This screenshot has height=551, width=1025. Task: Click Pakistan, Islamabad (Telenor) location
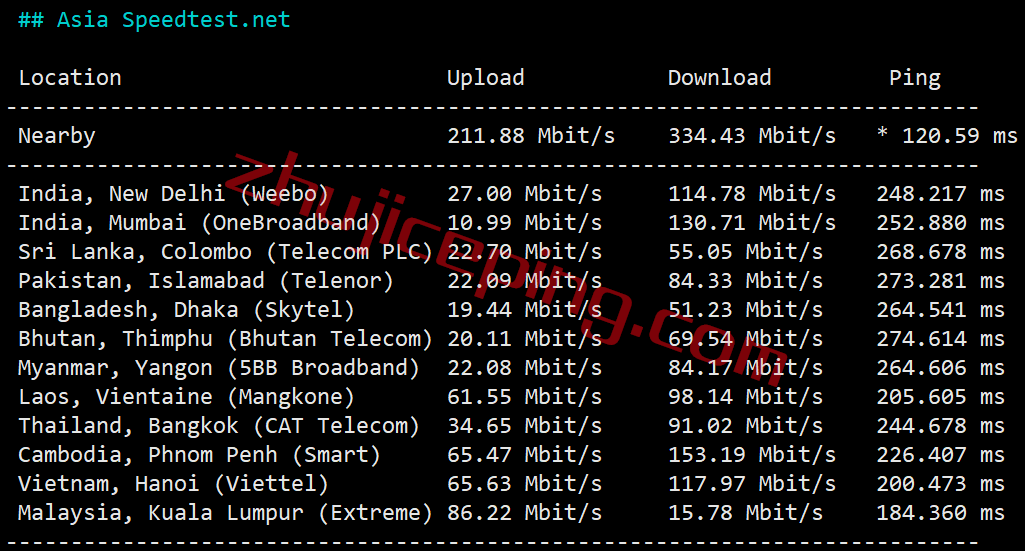click(206, 281)
